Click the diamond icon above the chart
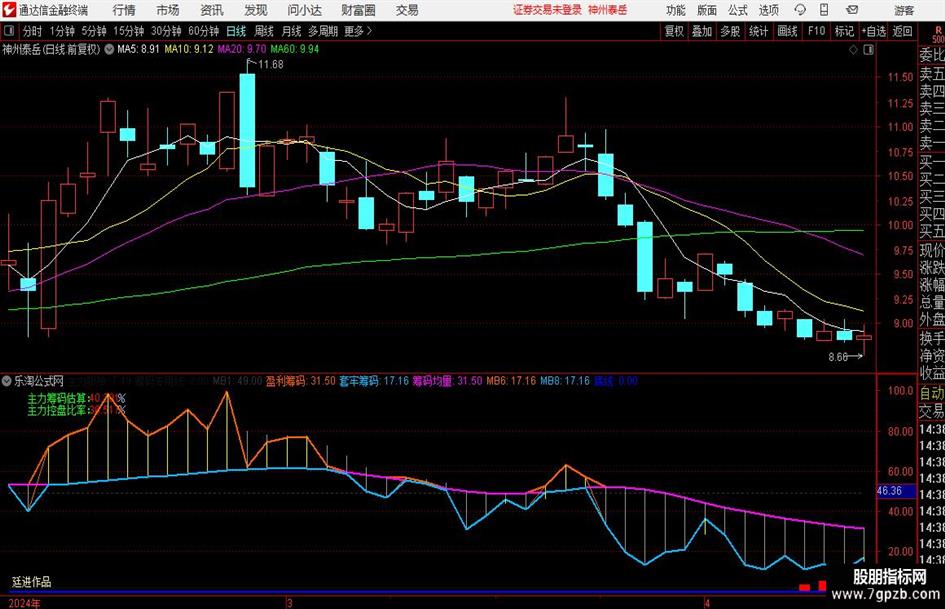Image resolution: width=945 pixels, height=609 pixels. click(853, 49)
